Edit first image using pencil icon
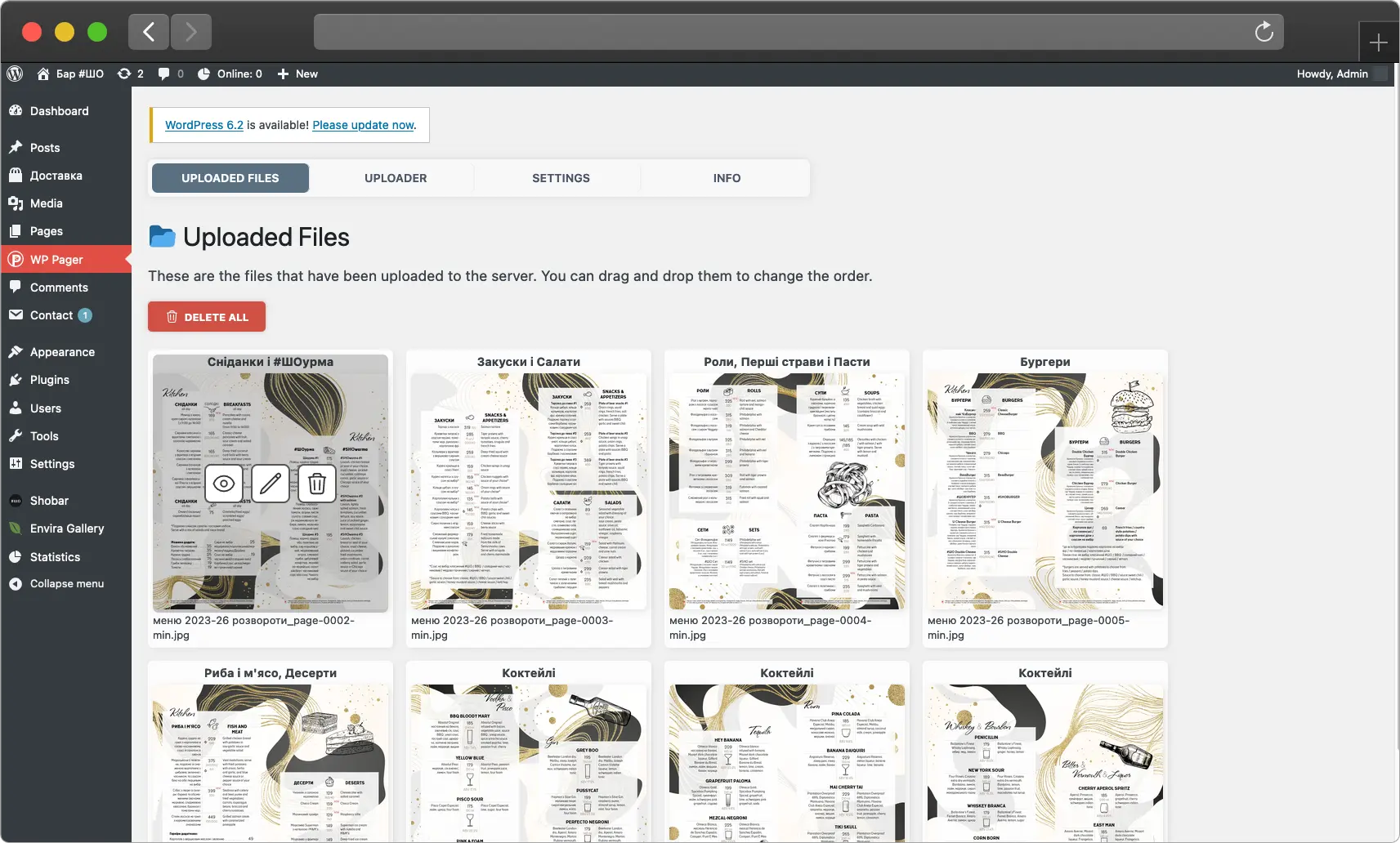Screen dimensions: 1400x843 (271, 484)
